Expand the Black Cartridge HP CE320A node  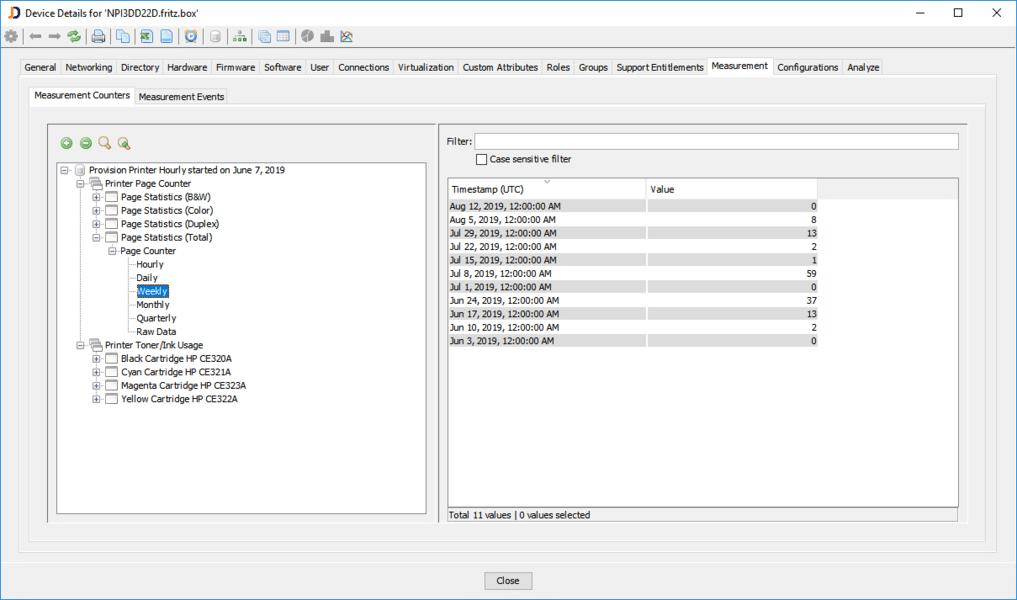click(97, 359)
